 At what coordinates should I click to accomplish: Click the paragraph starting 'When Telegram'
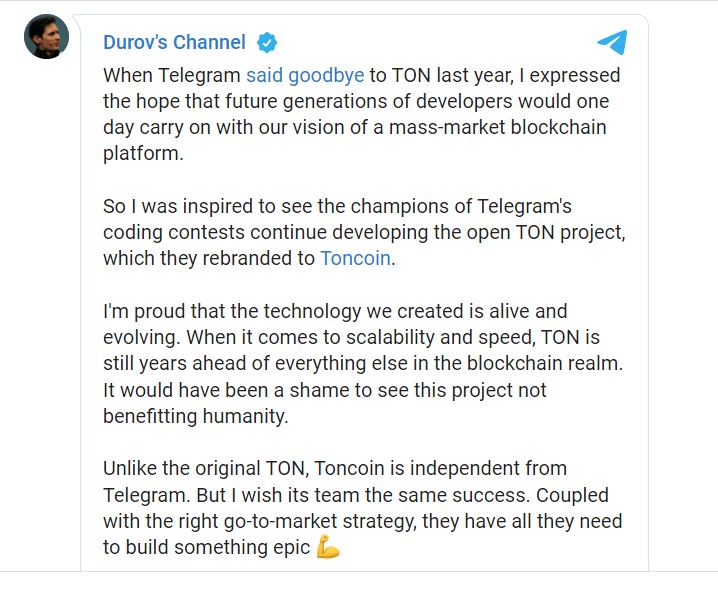click(362, 114)
